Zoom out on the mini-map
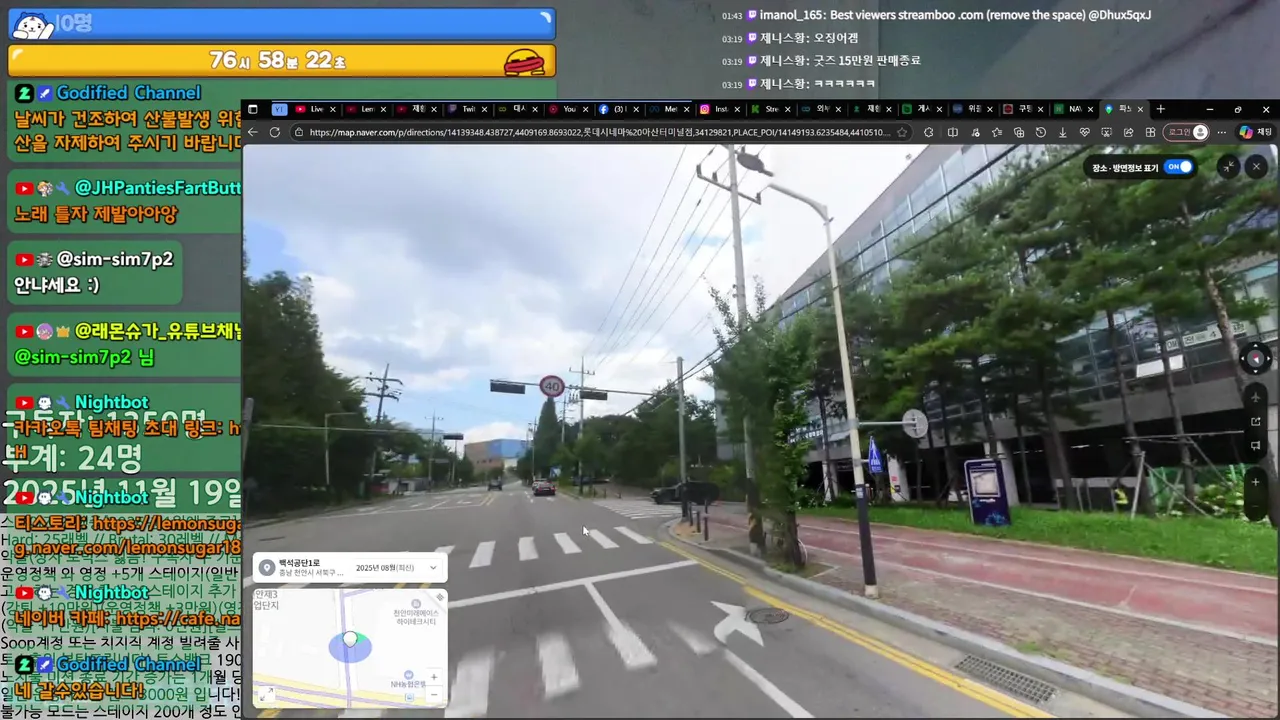Image resolution: width=1280 pixels, height=720 pixels. click(434, 694)
